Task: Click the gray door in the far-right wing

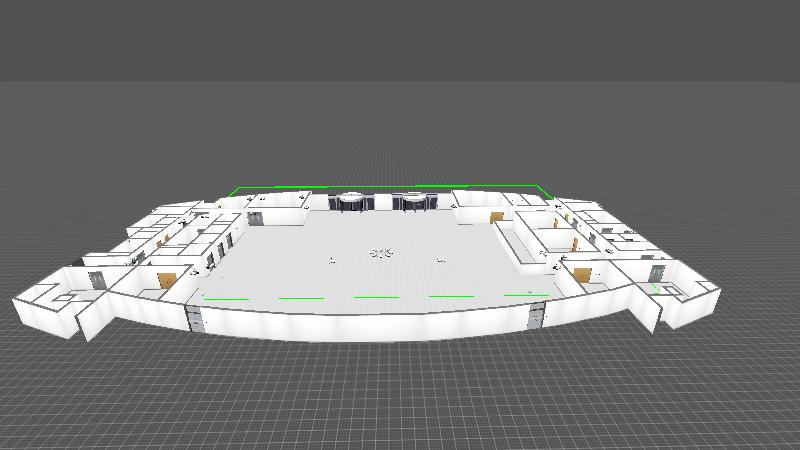Action: click(655, 273)
